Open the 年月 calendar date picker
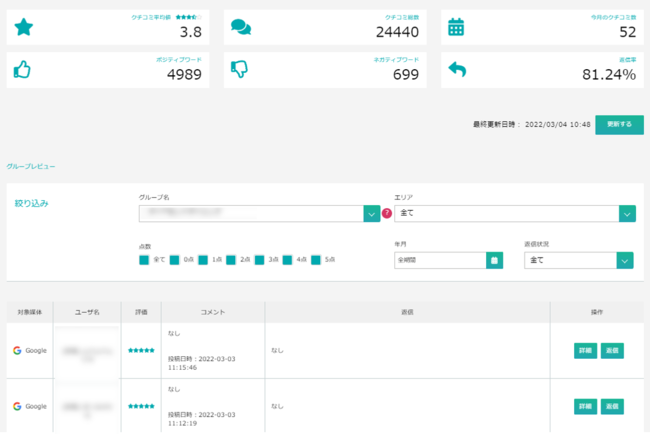This screenshot has width=650, height=434. point(494,260)
